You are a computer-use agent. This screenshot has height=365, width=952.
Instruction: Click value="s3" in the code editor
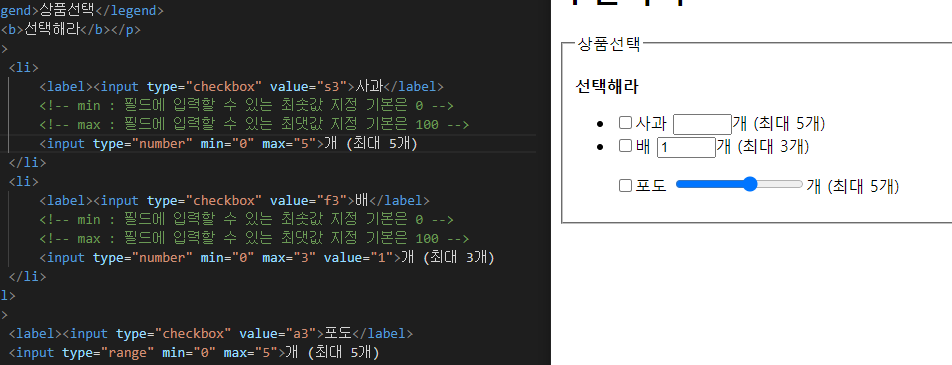pyautogui.click(x=308, y=86)
